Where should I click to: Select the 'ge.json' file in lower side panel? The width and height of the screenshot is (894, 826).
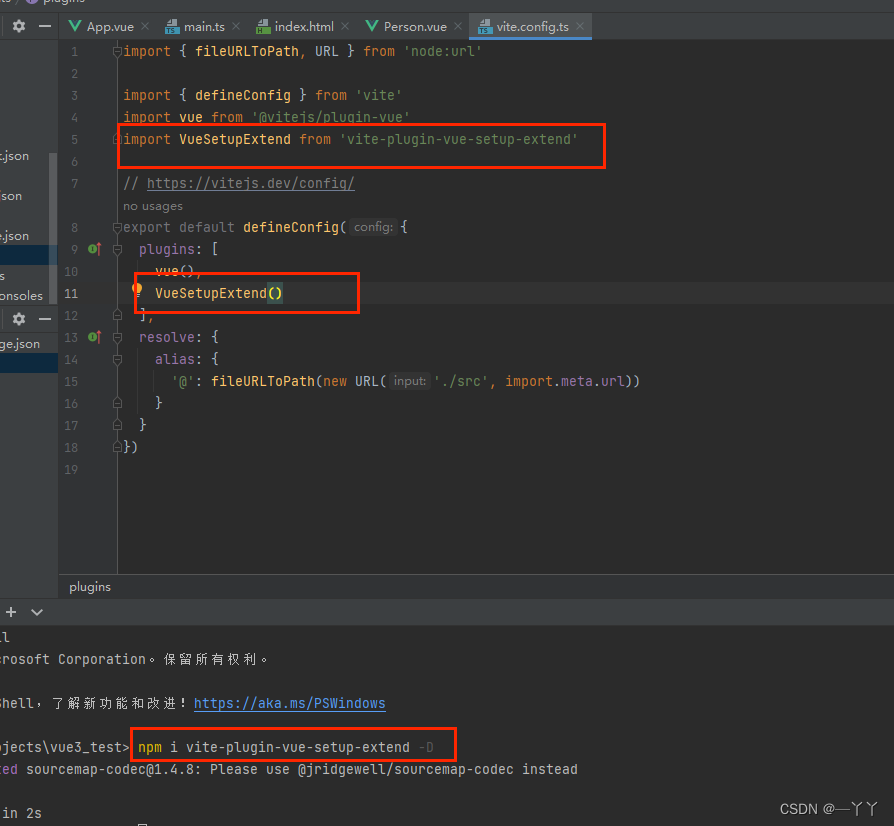coord(20,344)
